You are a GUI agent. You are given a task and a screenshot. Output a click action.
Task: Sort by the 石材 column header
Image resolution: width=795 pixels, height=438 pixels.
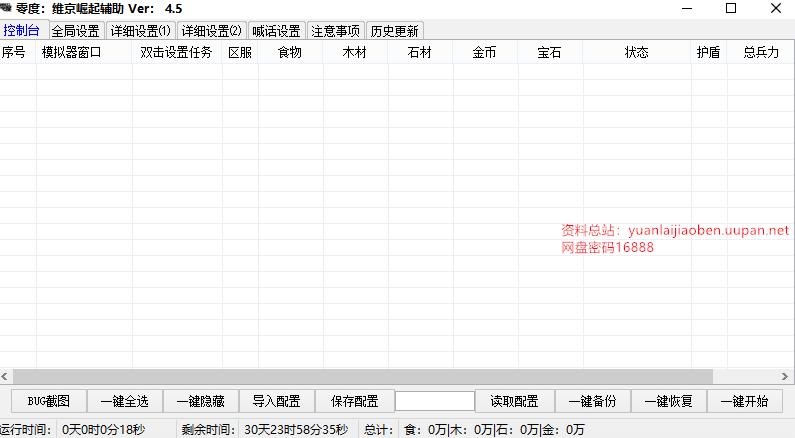(420, 52)
